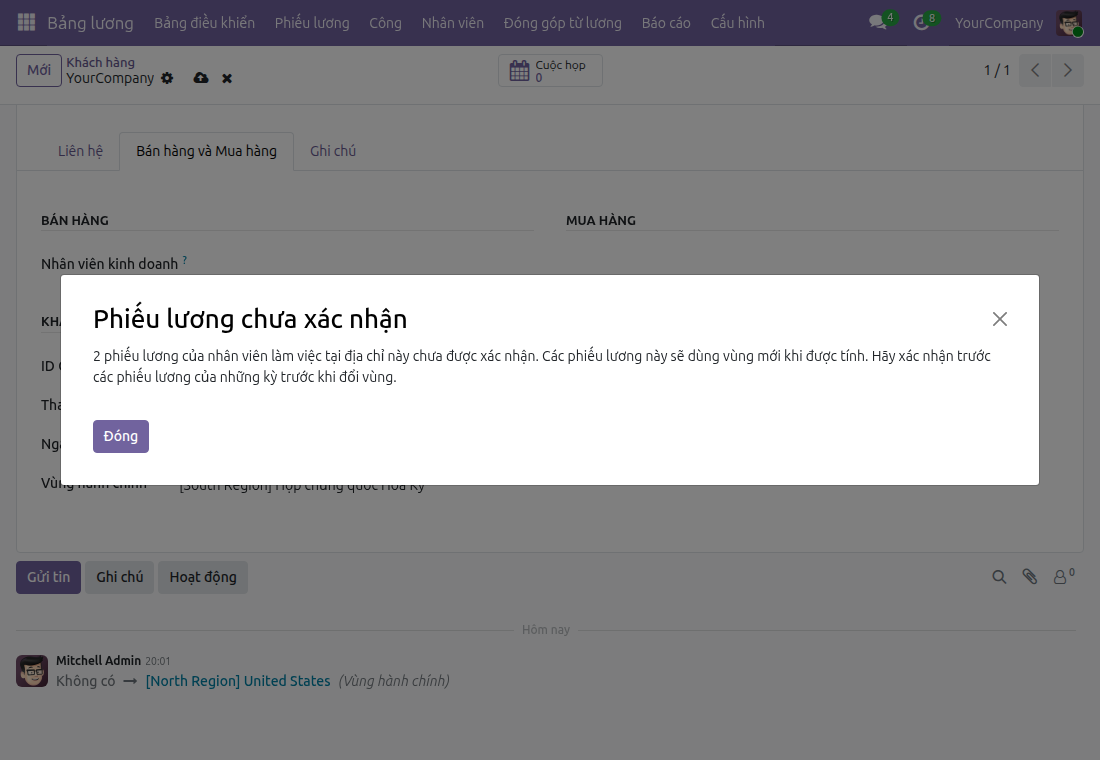Close the dialog with the X icon
This screenshot has width=1100, height=760.
(x=1000, y=319)
